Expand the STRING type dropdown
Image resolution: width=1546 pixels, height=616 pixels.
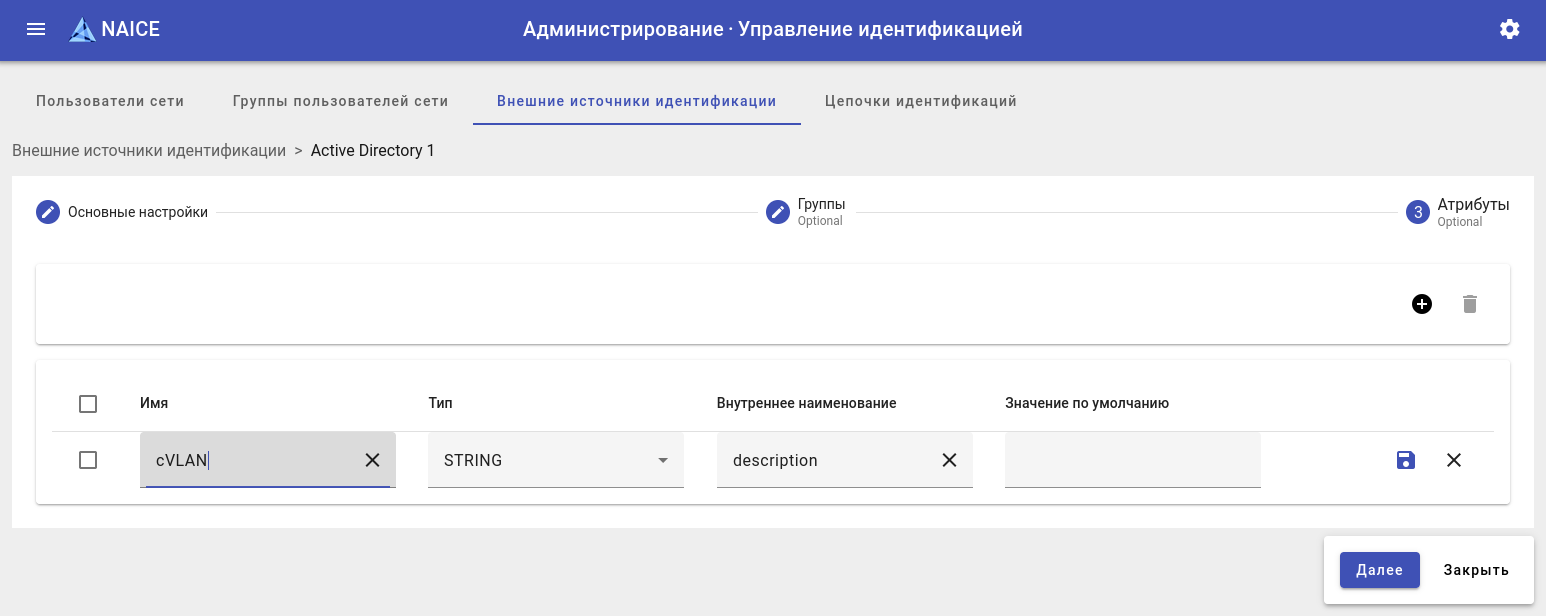click(556, 460)
